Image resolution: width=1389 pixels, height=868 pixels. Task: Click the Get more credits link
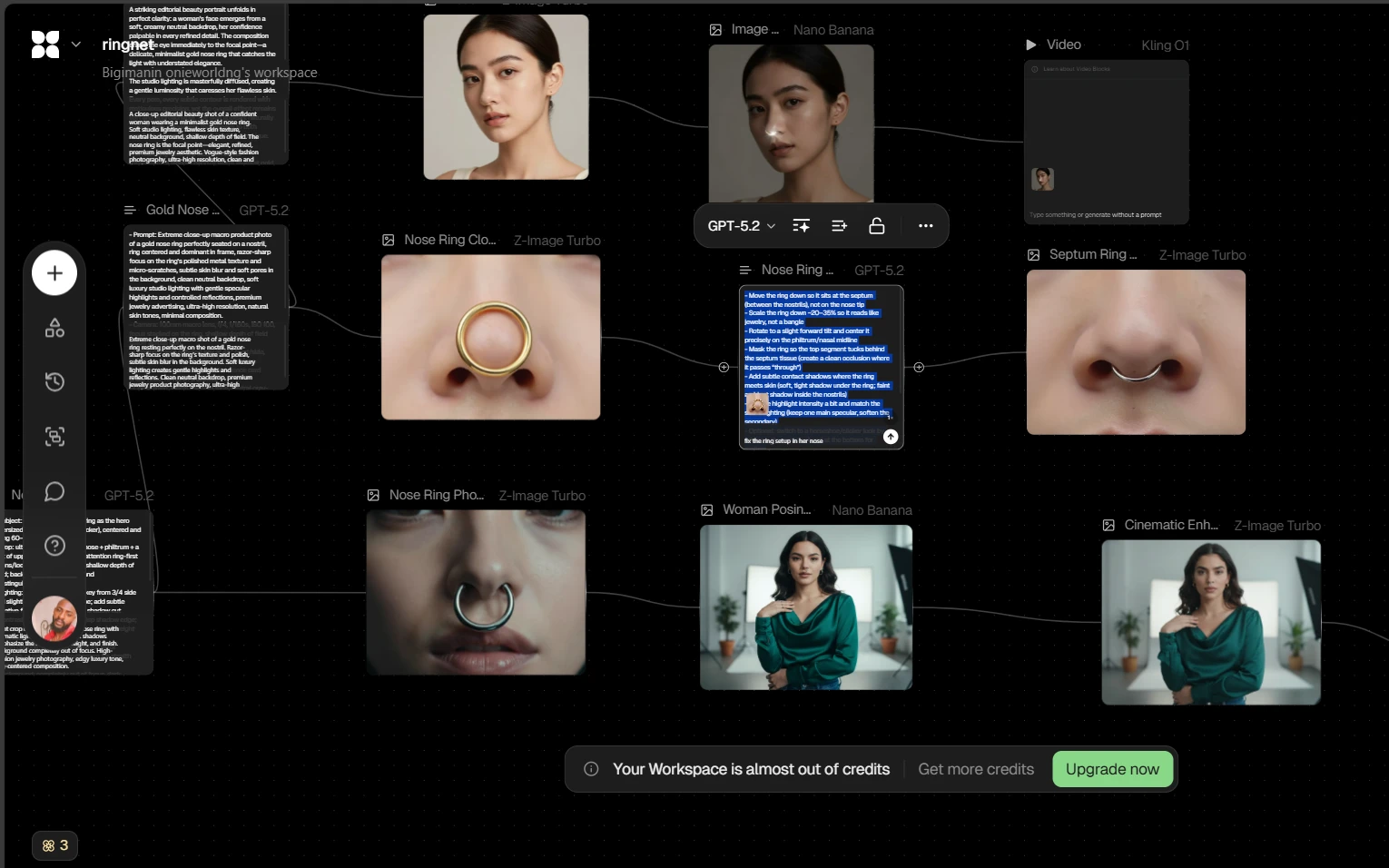pos(976,769)
